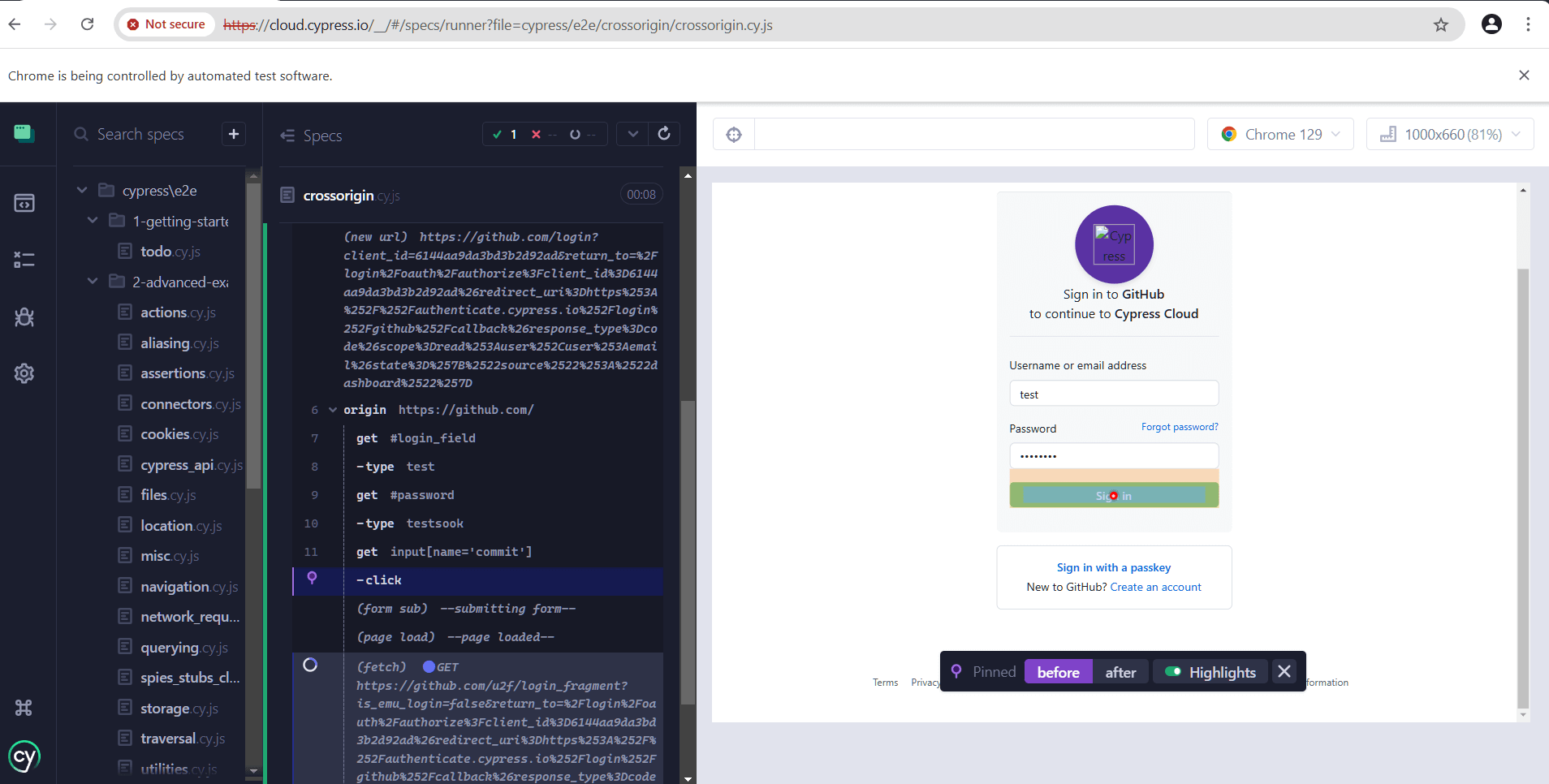Open the Chrome 129 browser dropdown
The width and height of the screenshot is (1549, 784).
pyautogui.click(x=1280, y=134)
